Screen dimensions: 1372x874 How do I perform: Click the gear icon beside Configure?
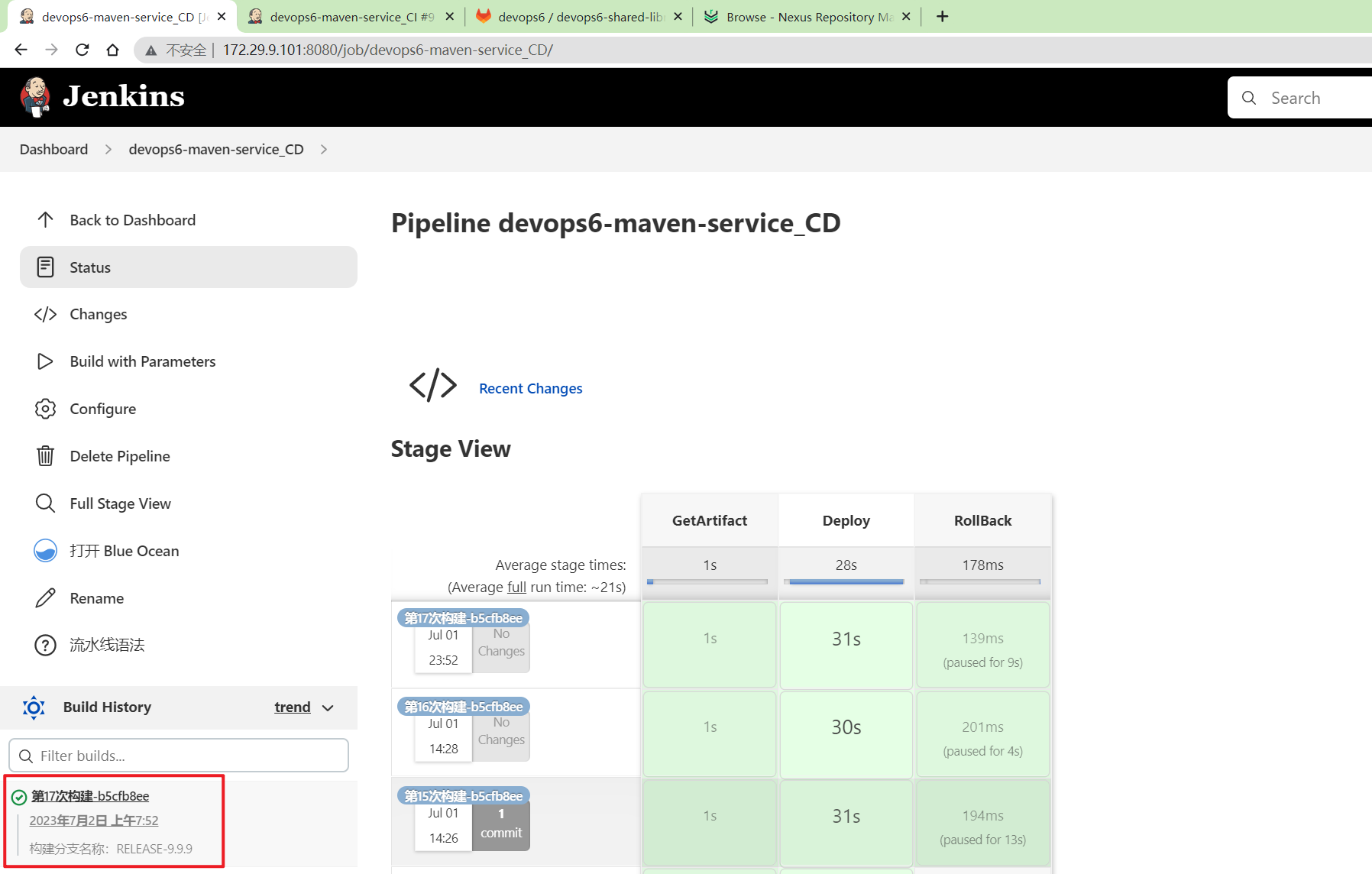(45, 409)
